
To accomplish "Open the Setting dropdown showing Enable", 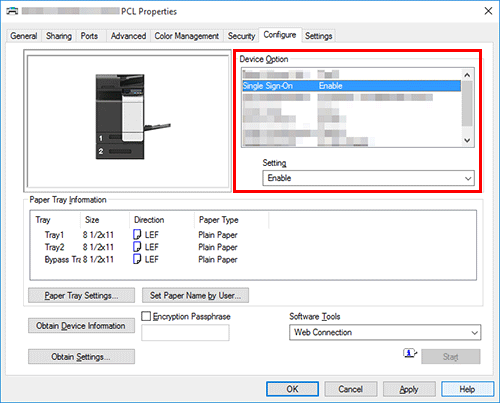I will [368, 178].
